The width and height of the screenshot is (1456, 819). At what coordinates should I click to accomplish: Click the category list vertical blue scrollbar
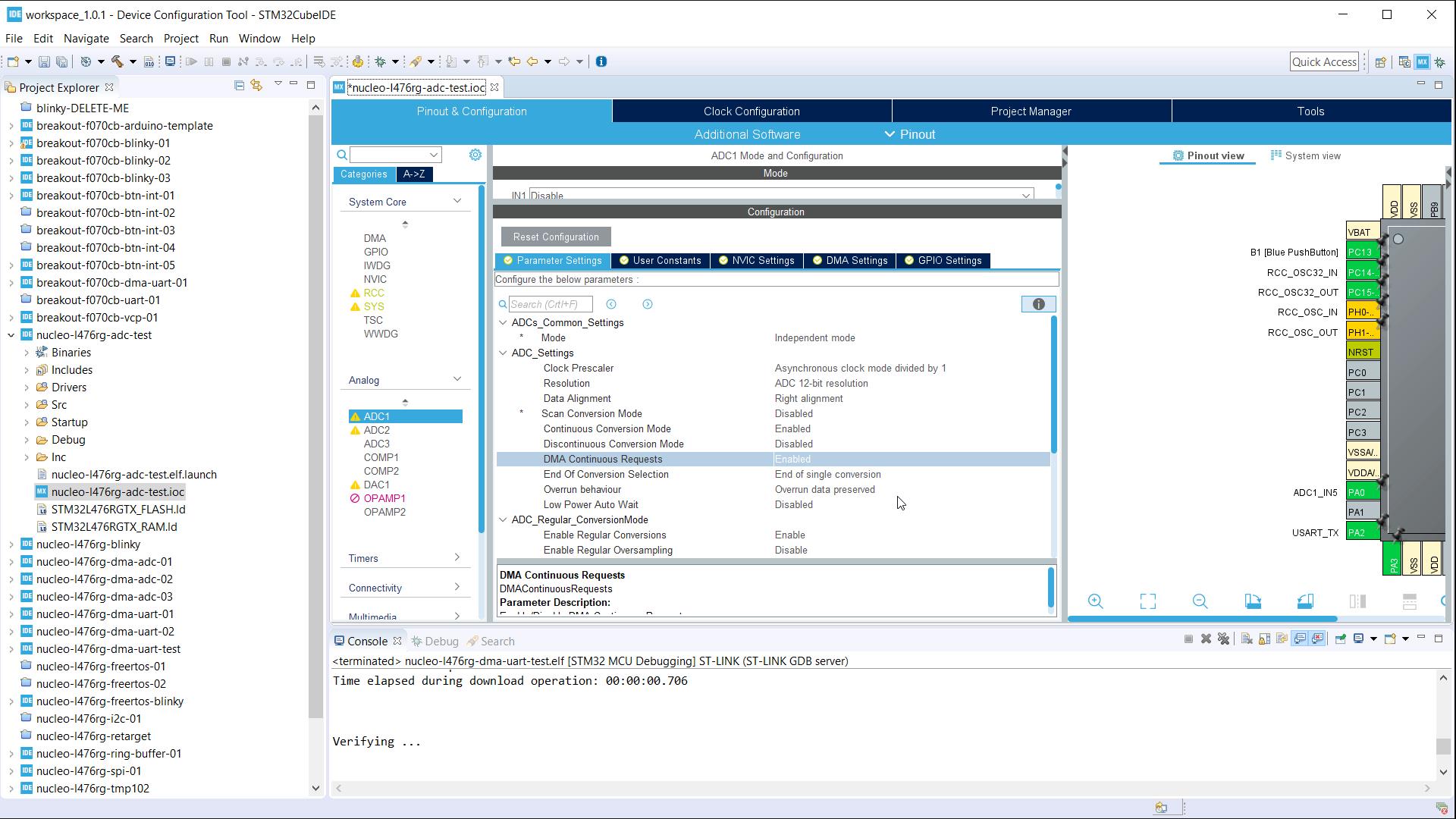pos(482,359)
